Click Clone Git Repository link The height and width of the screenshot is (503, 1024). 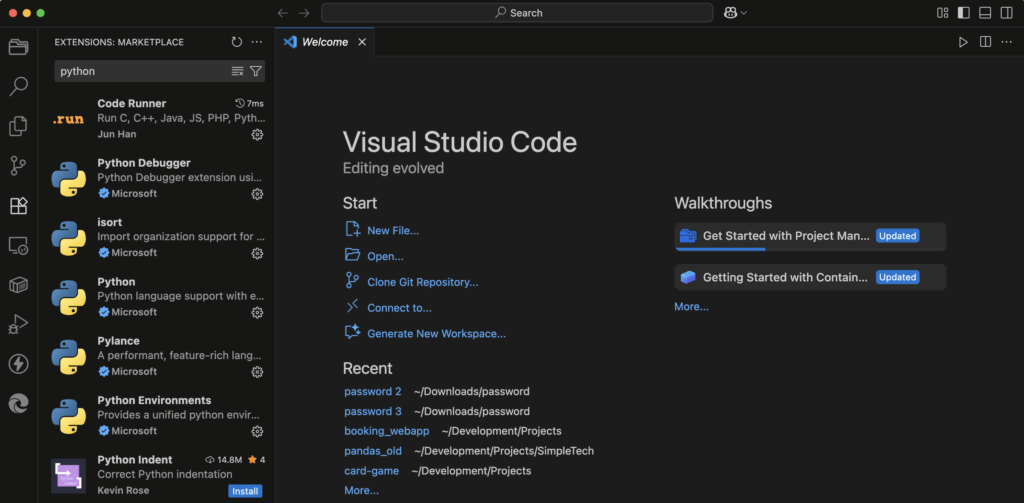(x=423, y=282)
